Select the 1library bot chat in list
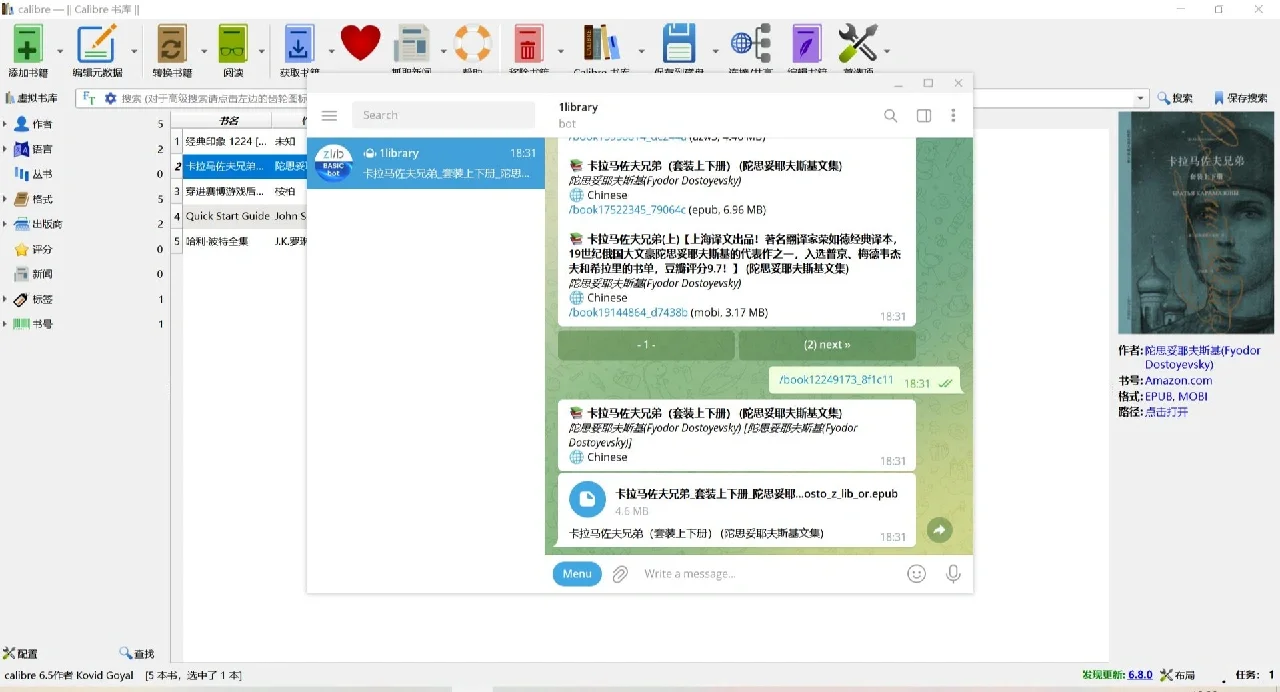The width and height of the screenshot is (1280, 692). [x=426, y=163]
